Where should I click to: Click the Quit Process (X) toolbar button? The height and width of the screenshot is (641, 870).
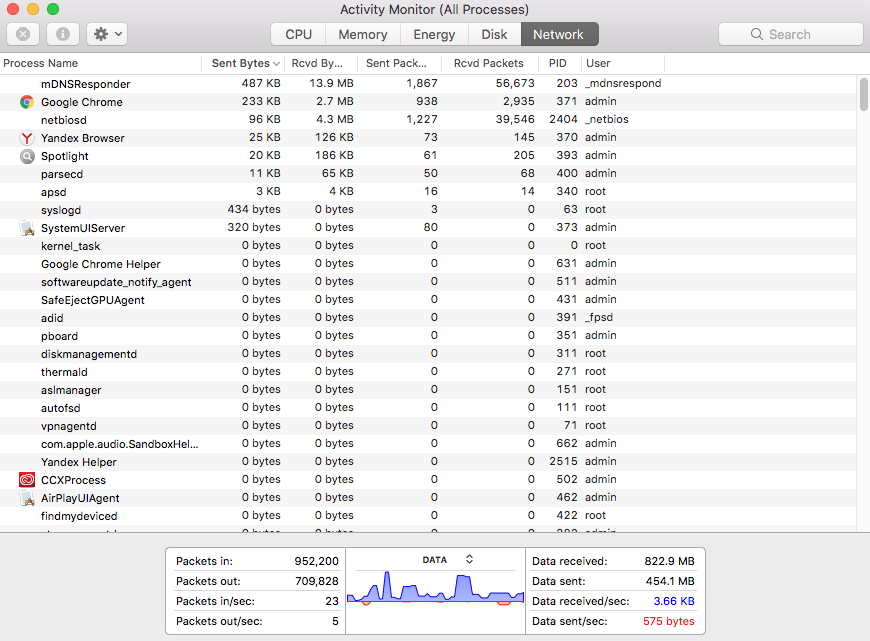point(23,34)
